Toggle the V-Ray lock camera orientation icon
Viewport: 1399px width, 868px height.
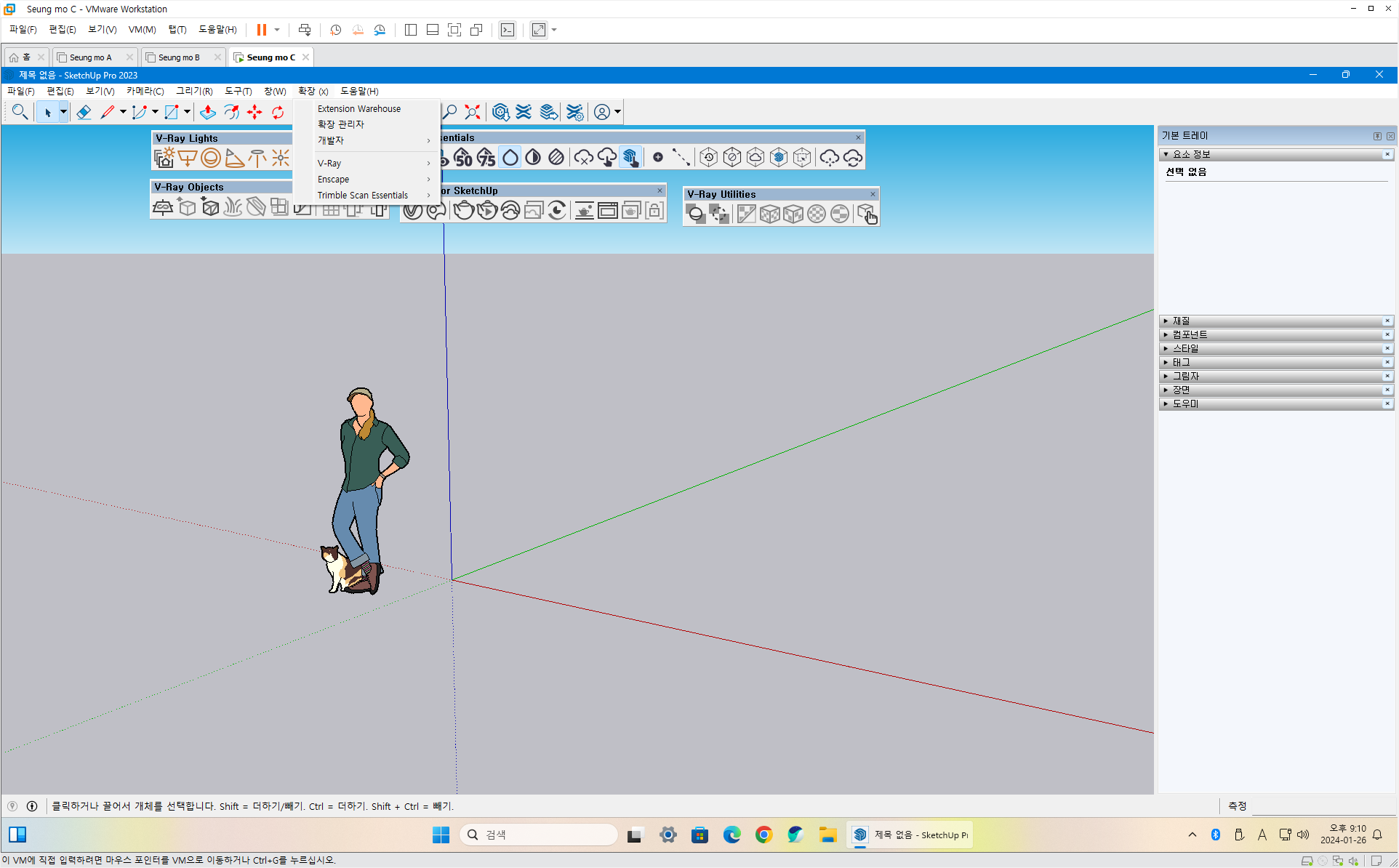pos(654,211)
